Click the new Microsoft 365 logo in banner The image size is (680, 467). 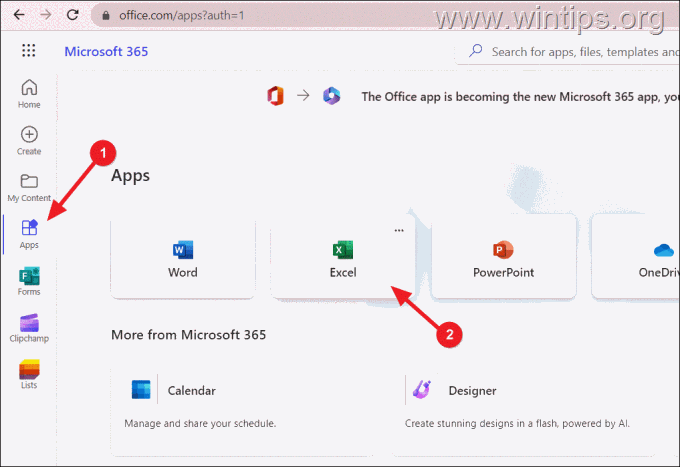point(332,96)
